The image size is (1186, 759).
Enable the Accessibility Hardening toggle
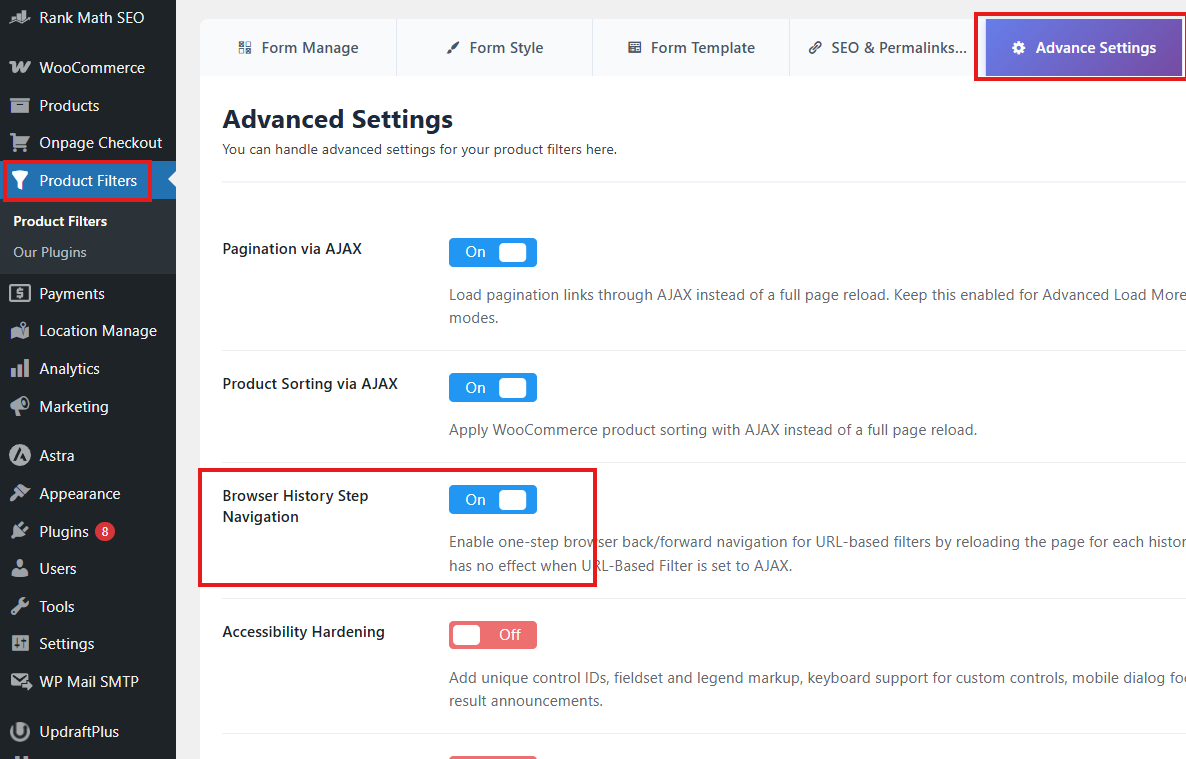pos(492,635)
